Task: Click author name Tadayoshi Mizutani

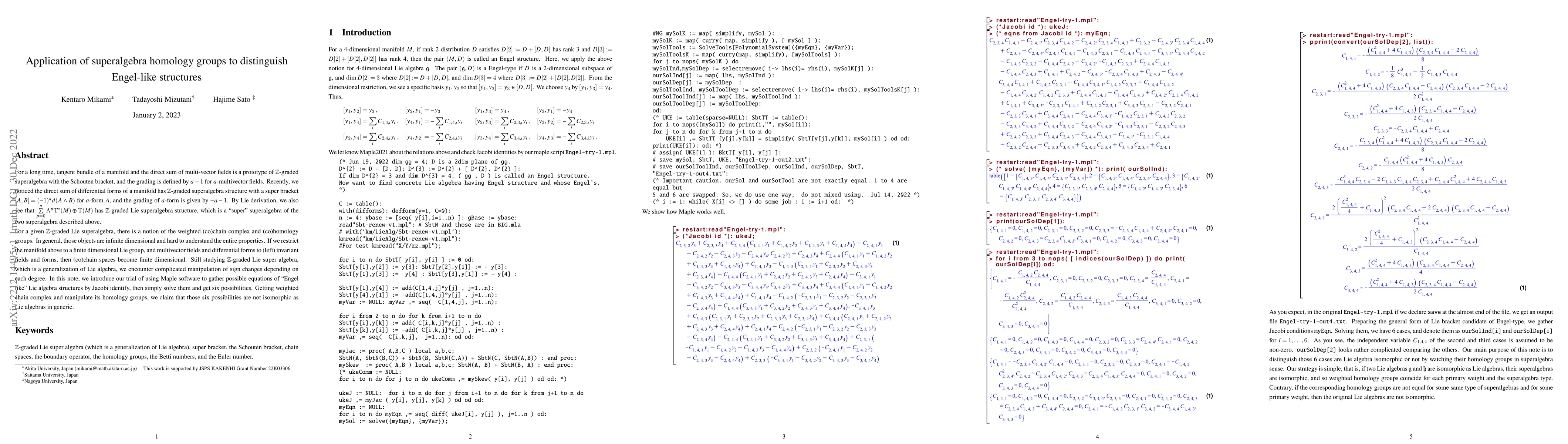Action: coord(162,99)
